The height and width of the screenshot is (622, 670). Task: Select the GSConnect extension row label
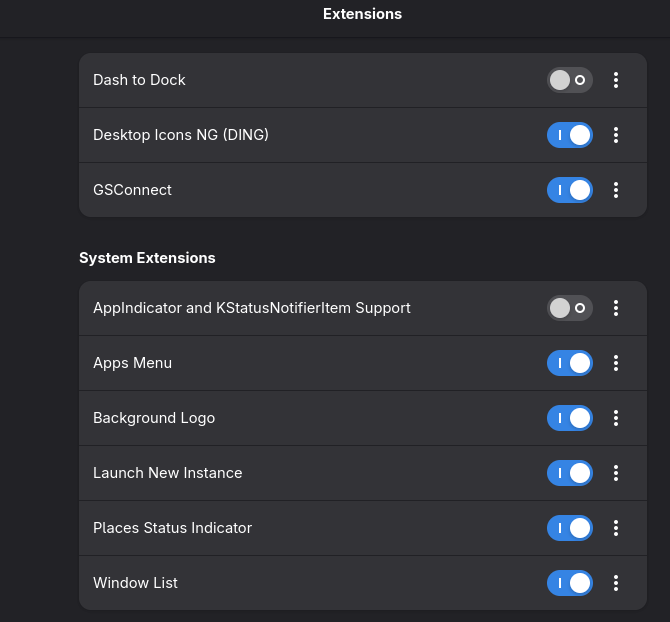132,190
